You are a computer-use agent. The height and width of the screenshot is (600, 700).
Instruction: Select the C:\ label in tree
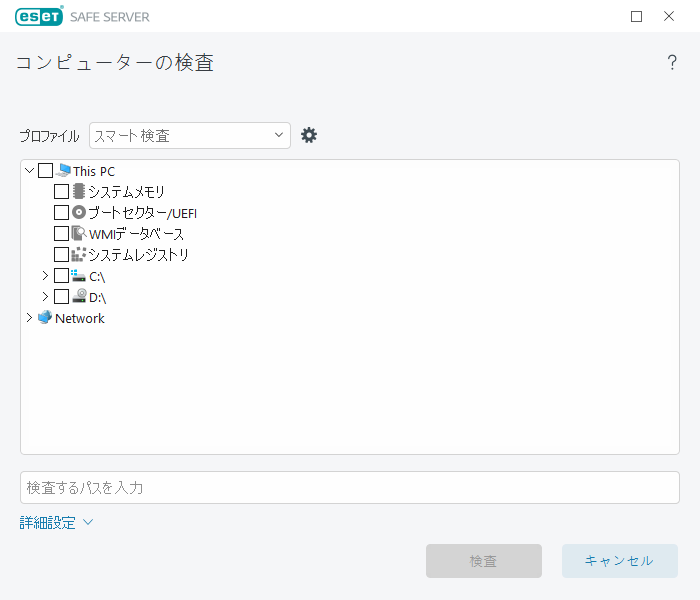click(x=97, y=277)
